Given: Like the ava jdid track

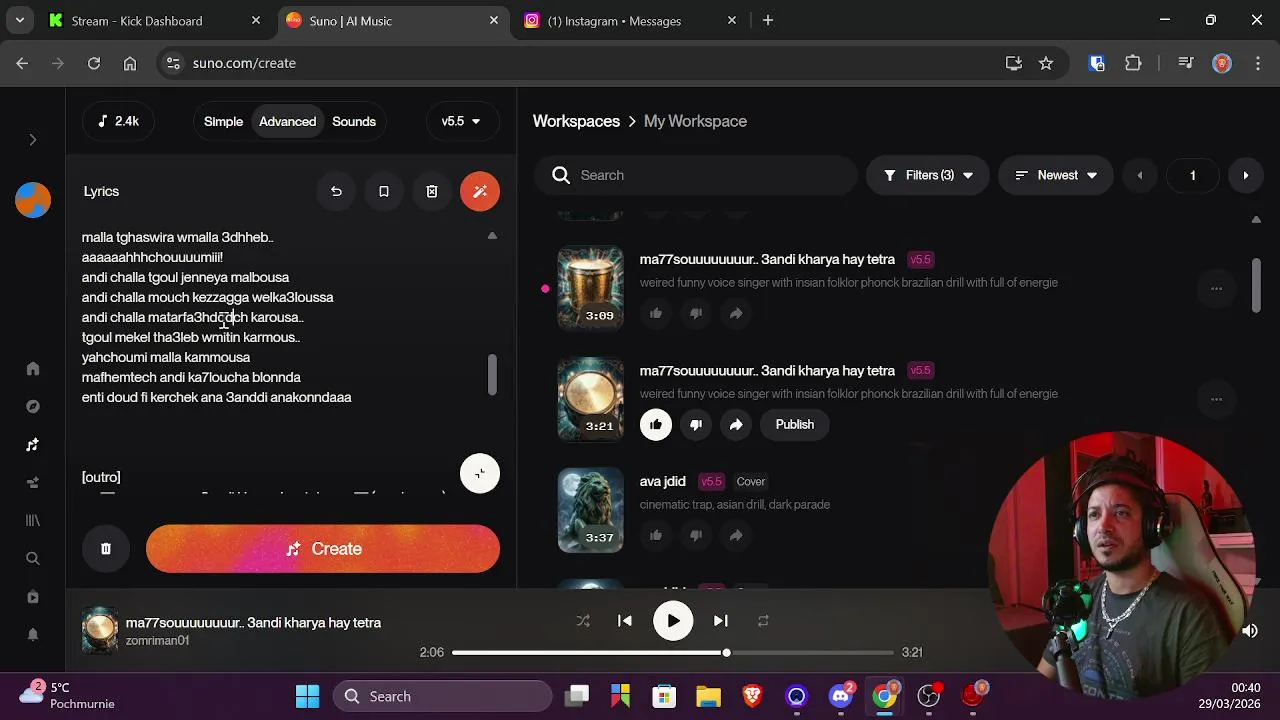Looking at the screenshot, I should point(656,536).
